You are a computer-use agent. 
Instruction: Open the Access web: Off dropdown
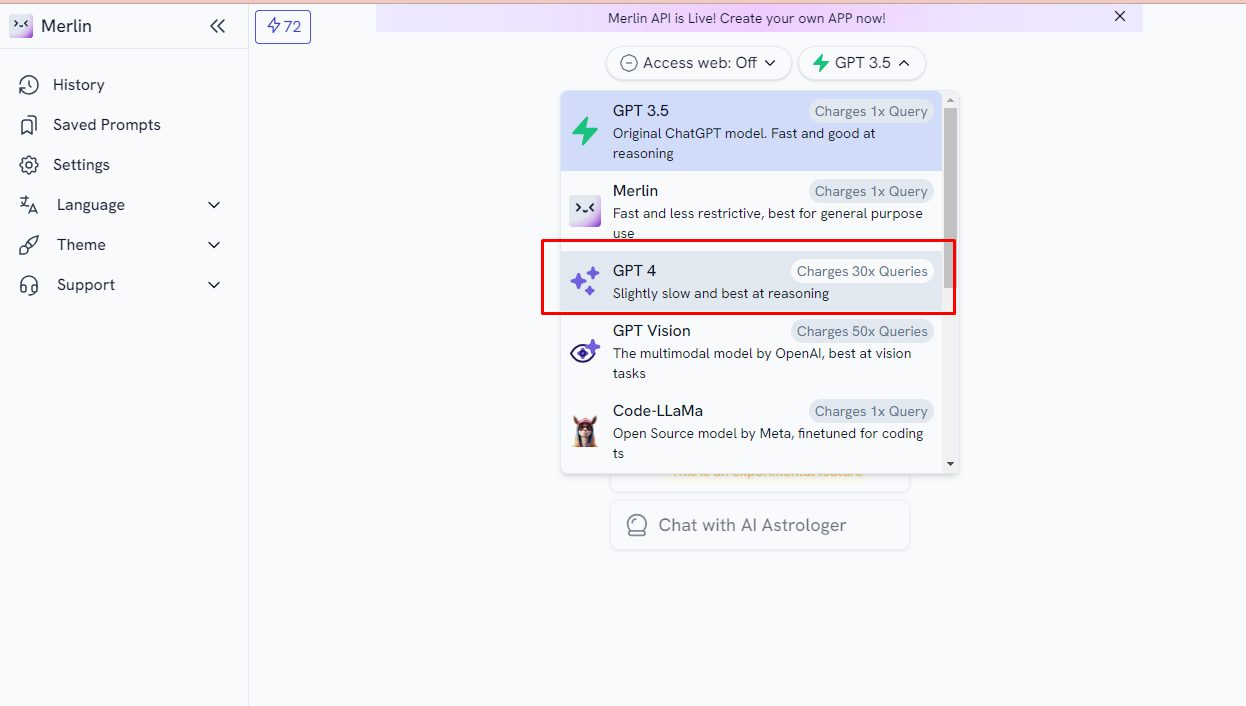click(x=699, y=63)
